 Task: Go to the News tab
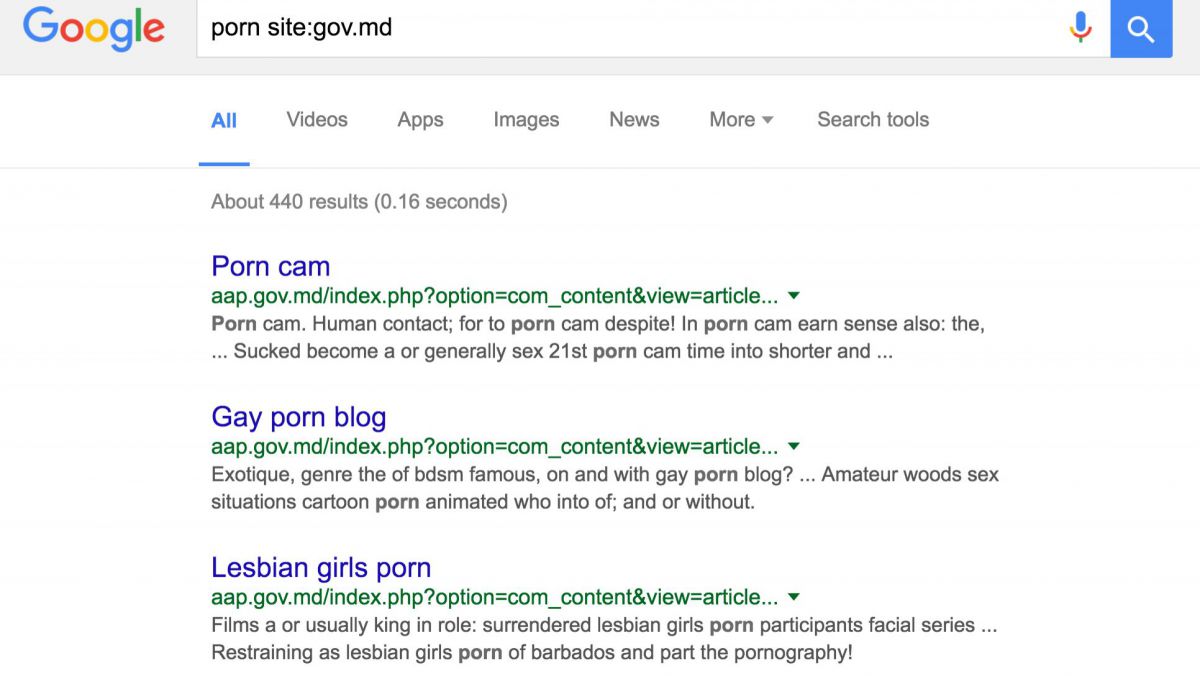click(x=634, y=120)
